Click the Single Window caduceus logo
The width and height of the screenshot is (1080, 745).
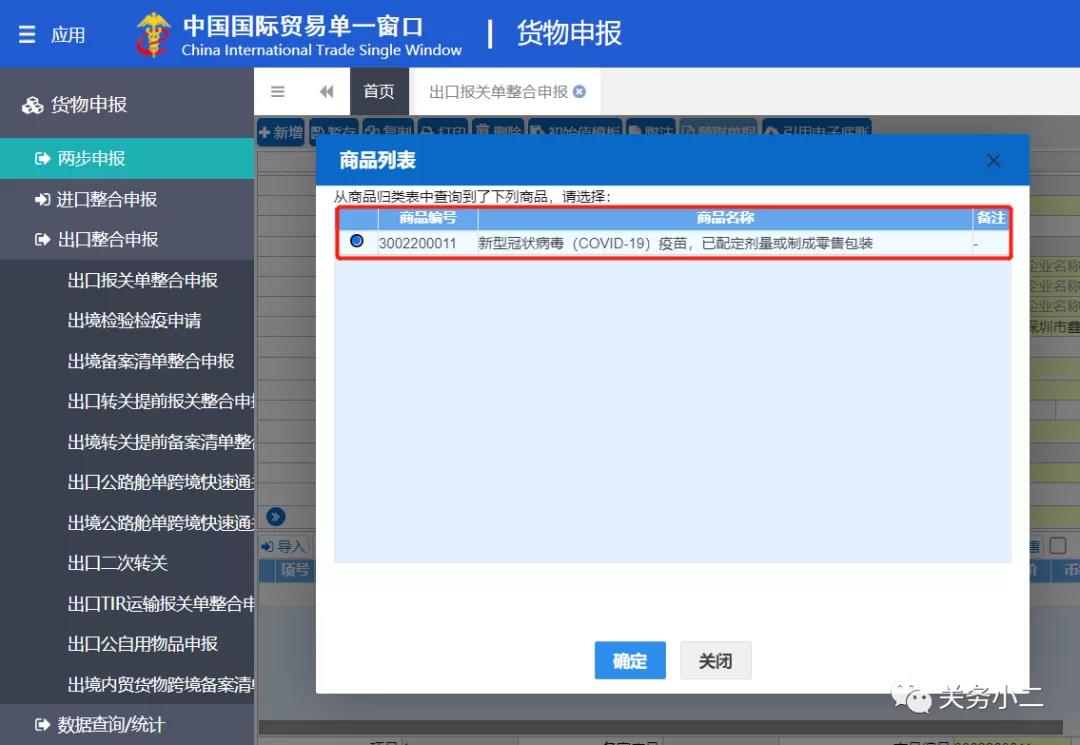(x=154, y=33)
